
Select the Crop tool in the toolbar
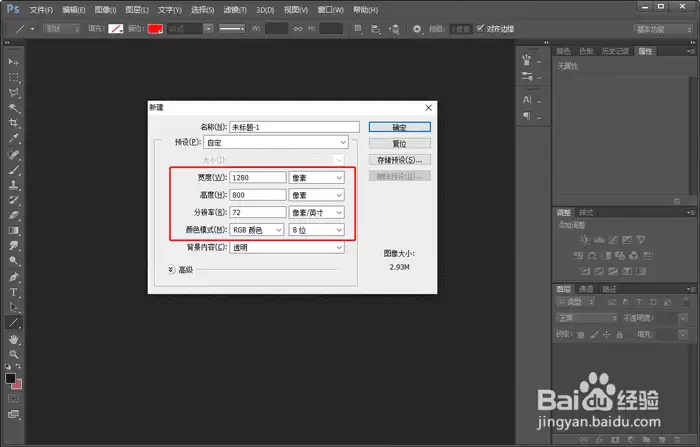point(13,123)
